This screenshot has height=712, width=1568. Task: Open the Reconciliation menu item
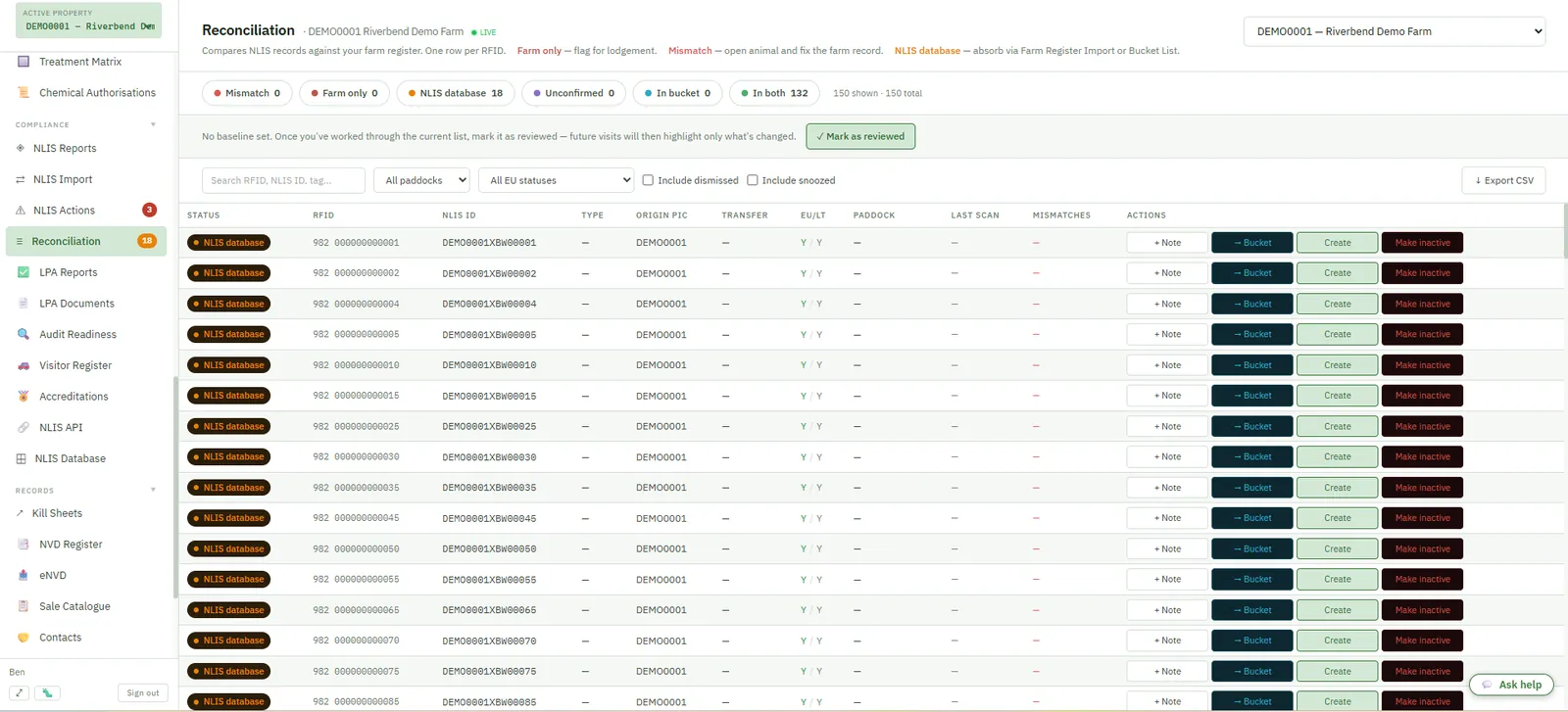pyautogui.click(x=86, y=241)
